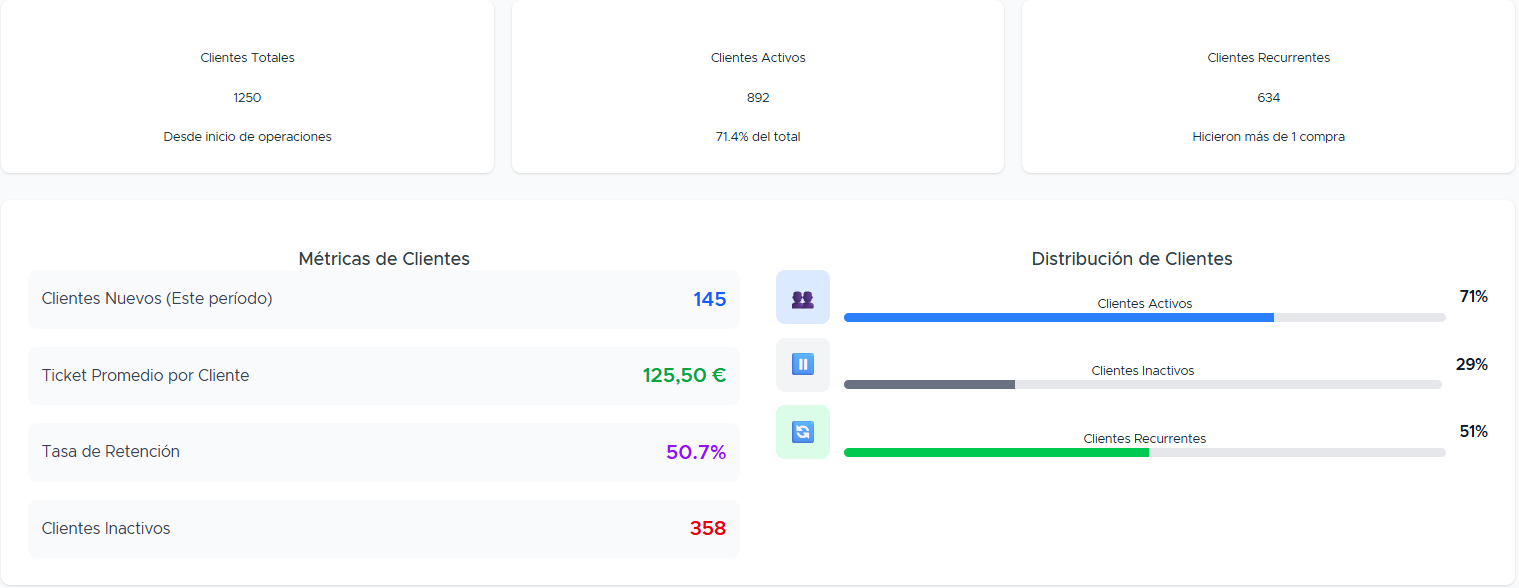The width and height of the screenshot is (1519, 588).
Task: Click the Distribución de Clientes heading
Action: point(1132,259)
